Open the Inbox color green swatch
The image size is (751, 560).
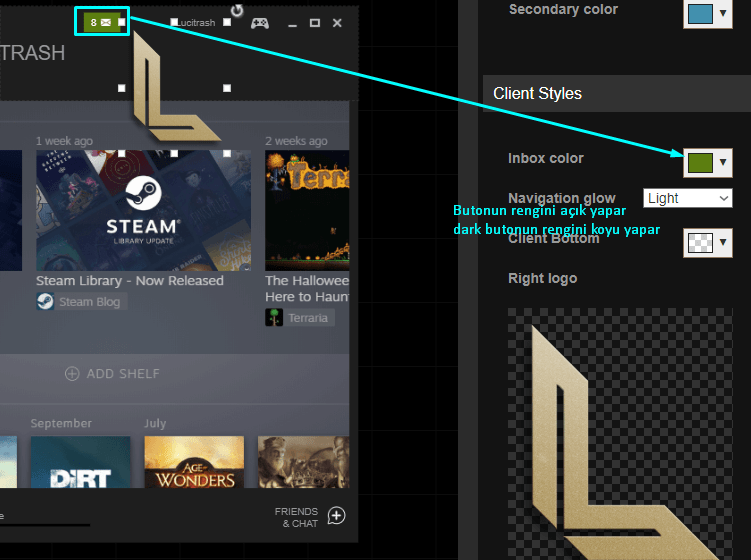(700, 162)
